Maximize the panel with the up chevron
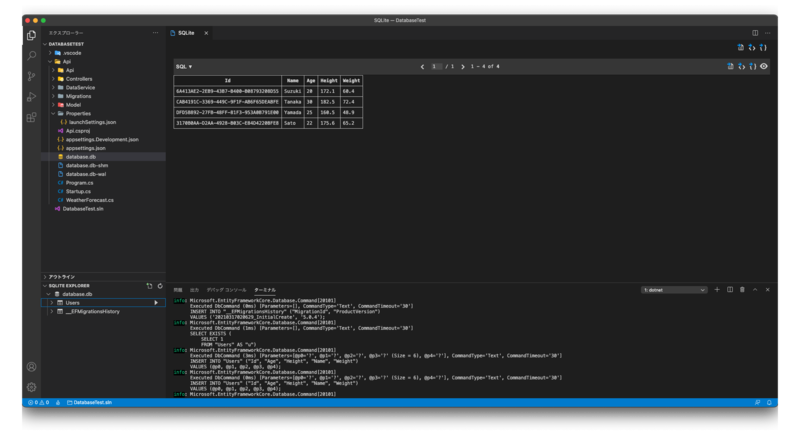 (755, 290)
